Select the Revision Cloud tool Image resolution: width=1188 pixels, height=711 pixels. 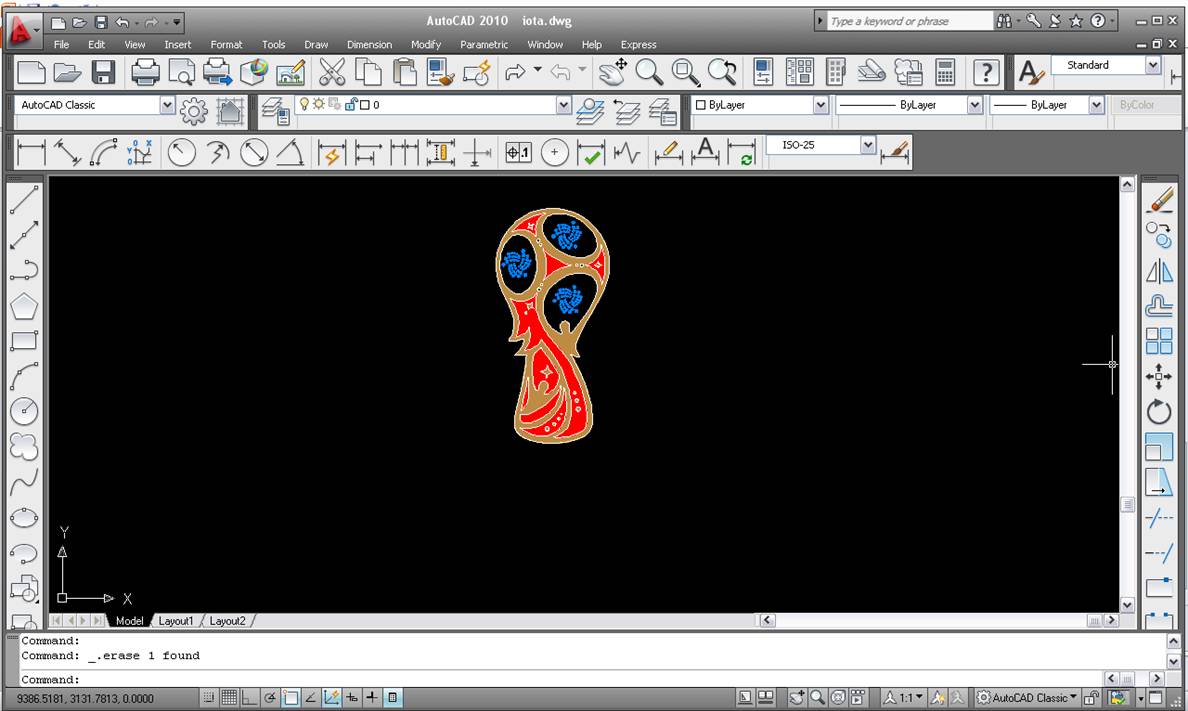click(24, 447)
